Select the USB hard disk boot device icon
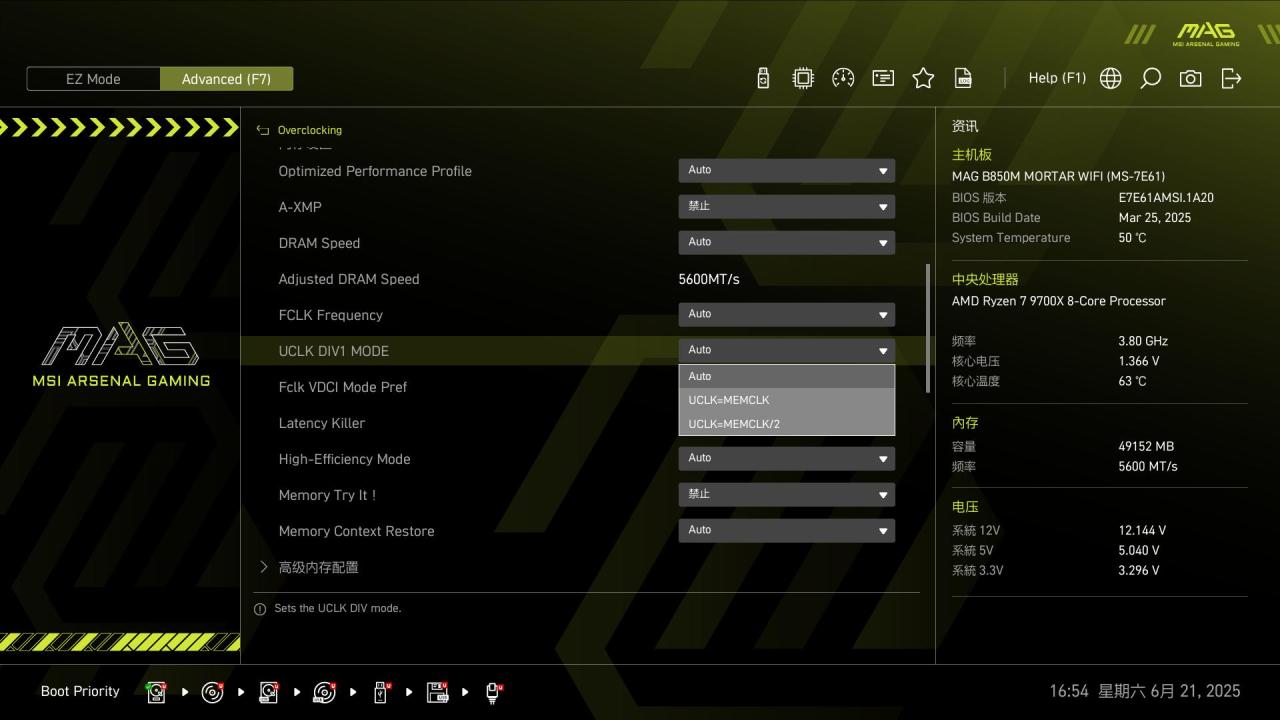 (x=269, y=692)
